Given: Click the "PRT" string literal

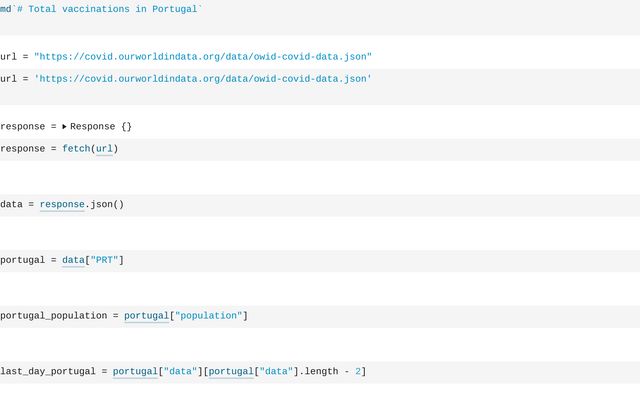Looking at the screenshot, I should 104,261.
